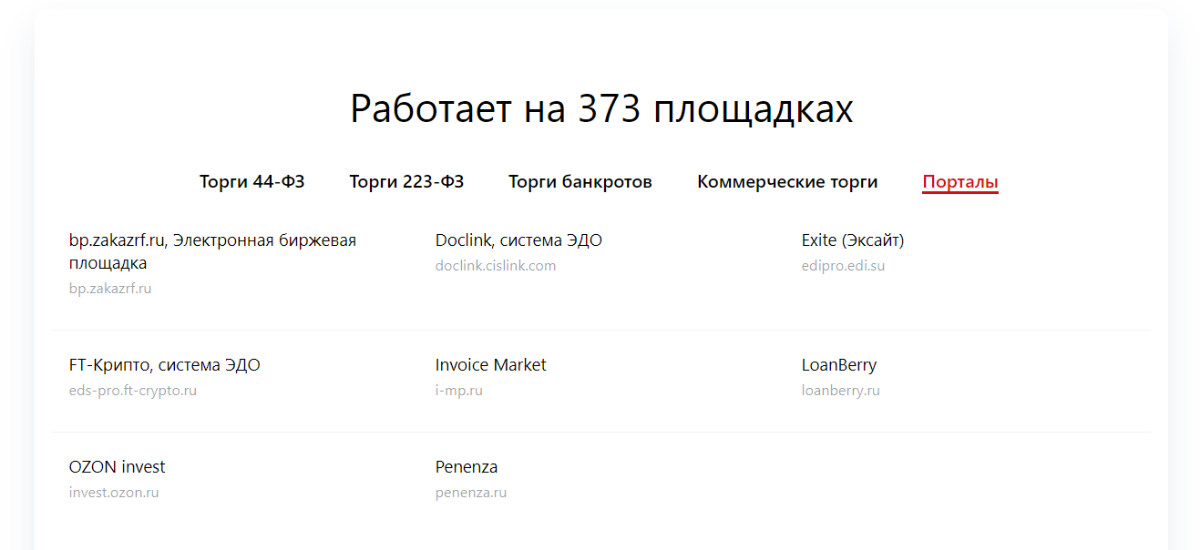Open FT-Крипто, система ЭДО entry

click(x=165, y=365)
